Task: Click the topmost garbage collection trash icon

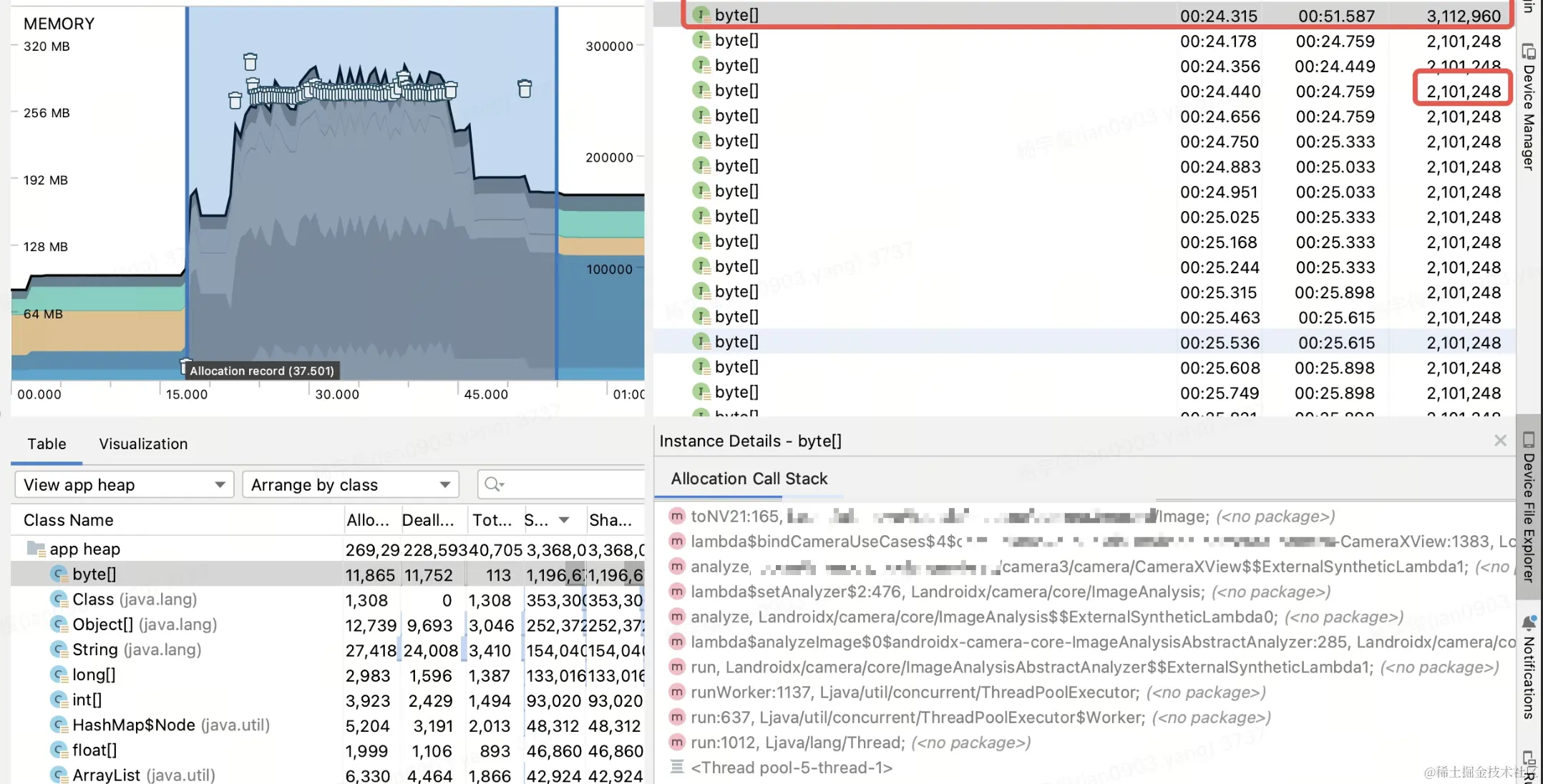Action: (x=250, y=62)
